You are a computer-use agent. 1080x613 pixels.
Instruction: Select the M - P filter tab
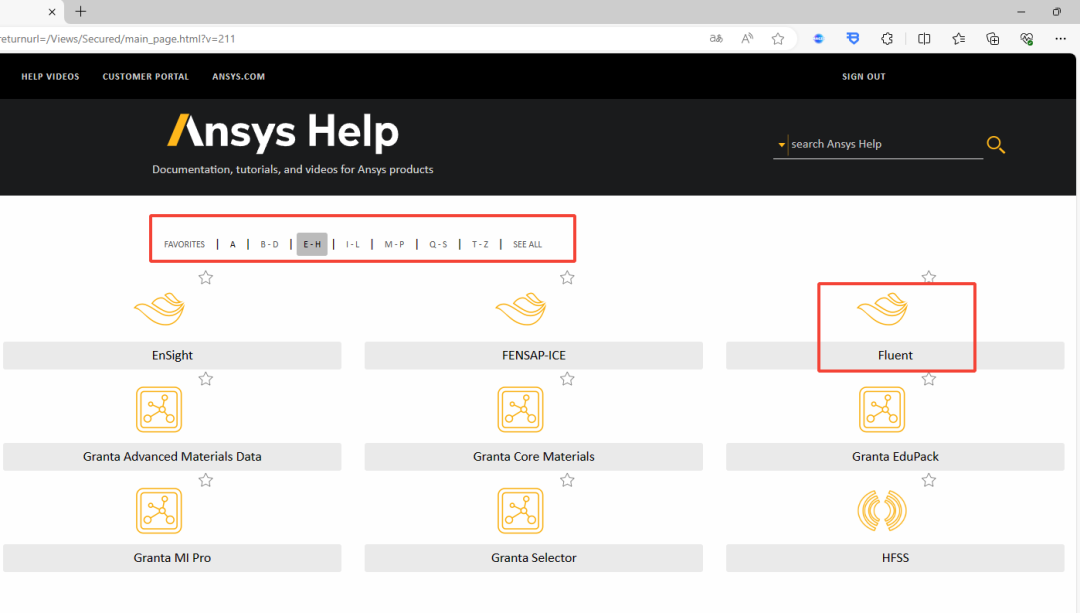(395, 245)
